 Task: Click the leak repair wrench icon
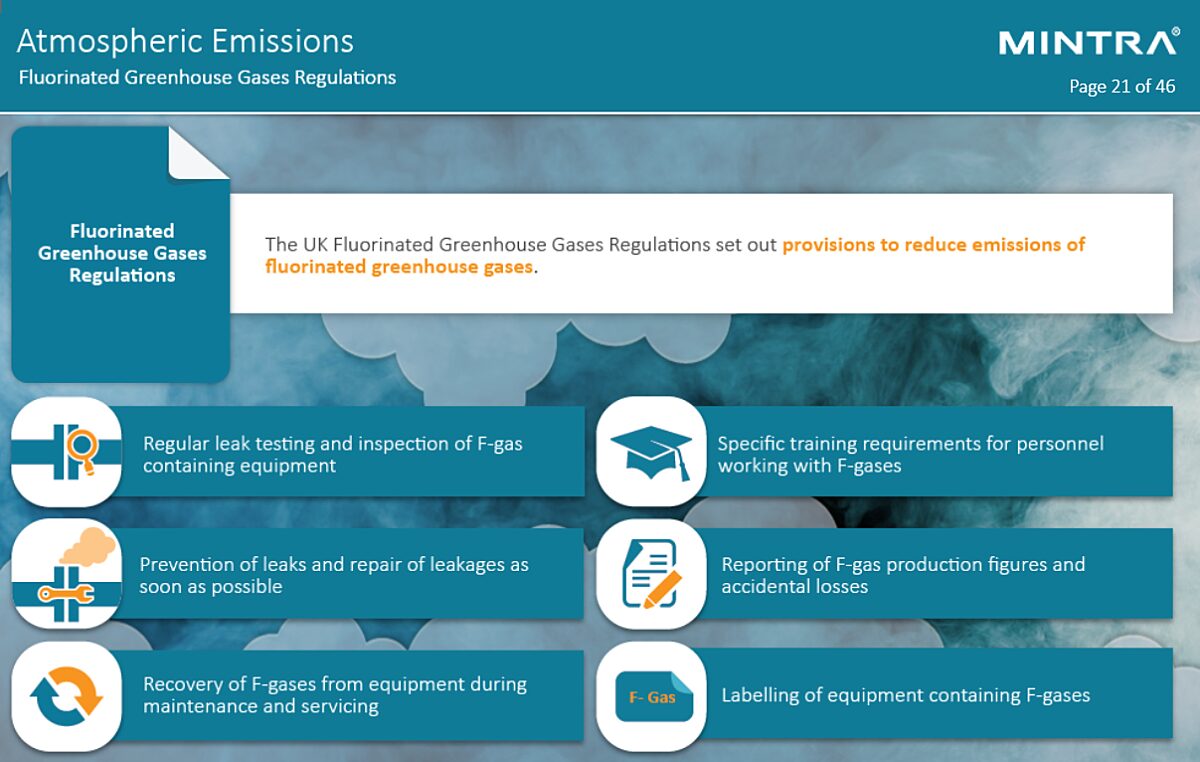tap(66, 574)
